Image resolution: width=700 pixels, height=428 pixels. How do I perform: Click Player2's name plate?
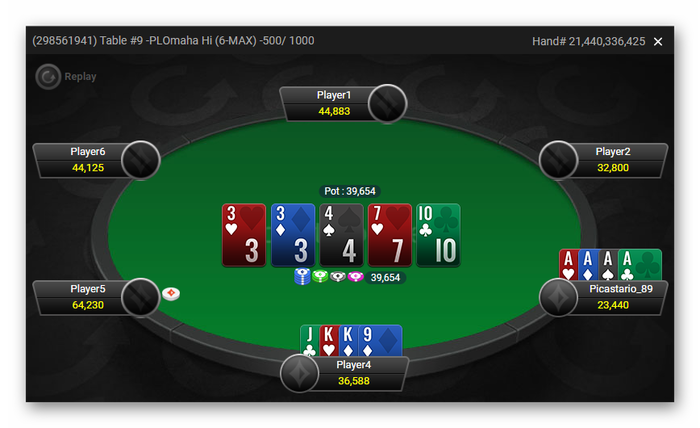(612, 160)
